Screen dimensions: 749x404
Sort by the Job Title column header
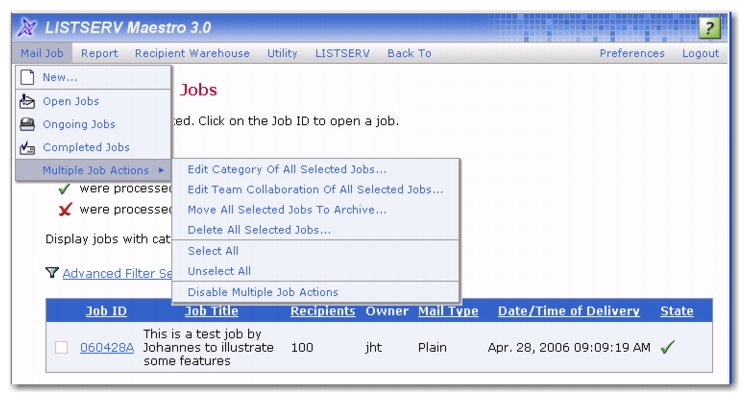(212, 311)
